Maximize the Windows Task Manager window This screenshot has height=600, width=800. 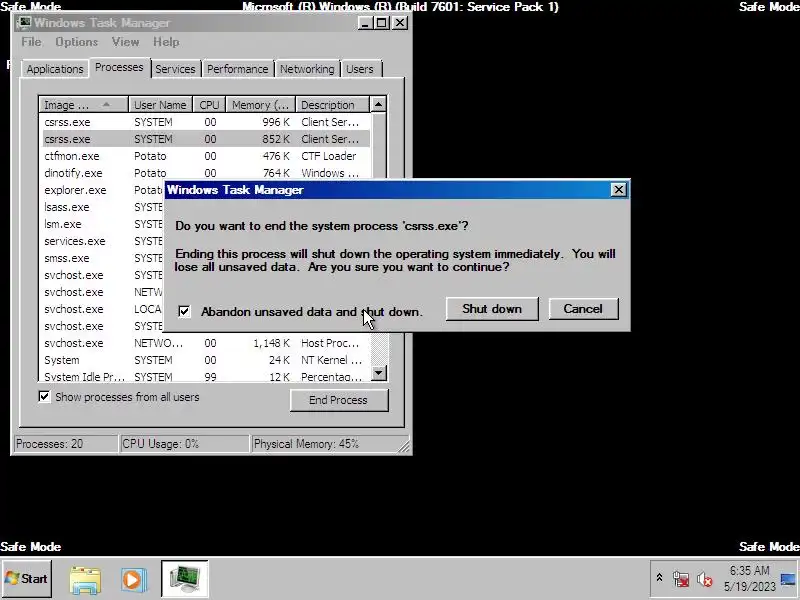(x=381, y=23)
